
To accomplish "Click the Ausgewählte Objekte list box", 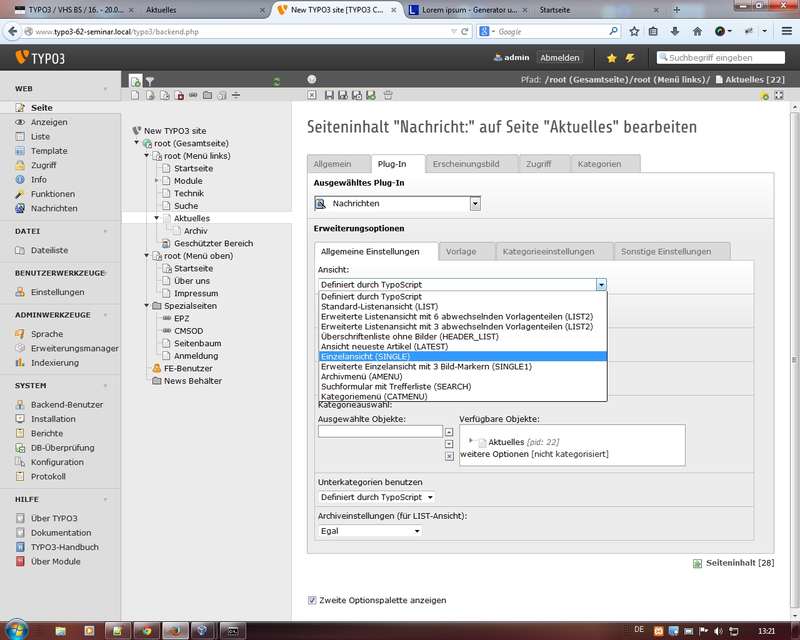I will pyautogui.click(x=380, y=431).
